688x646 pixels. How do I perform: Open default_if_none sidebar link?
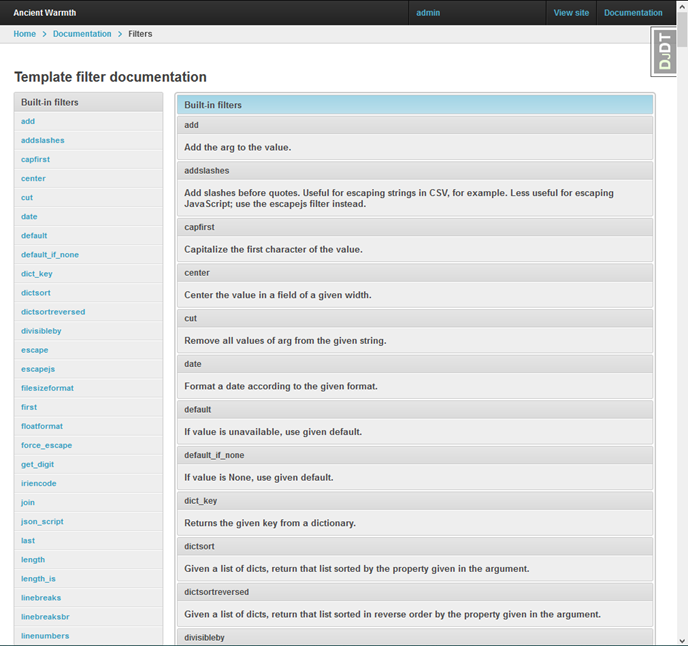click(49, 254)
